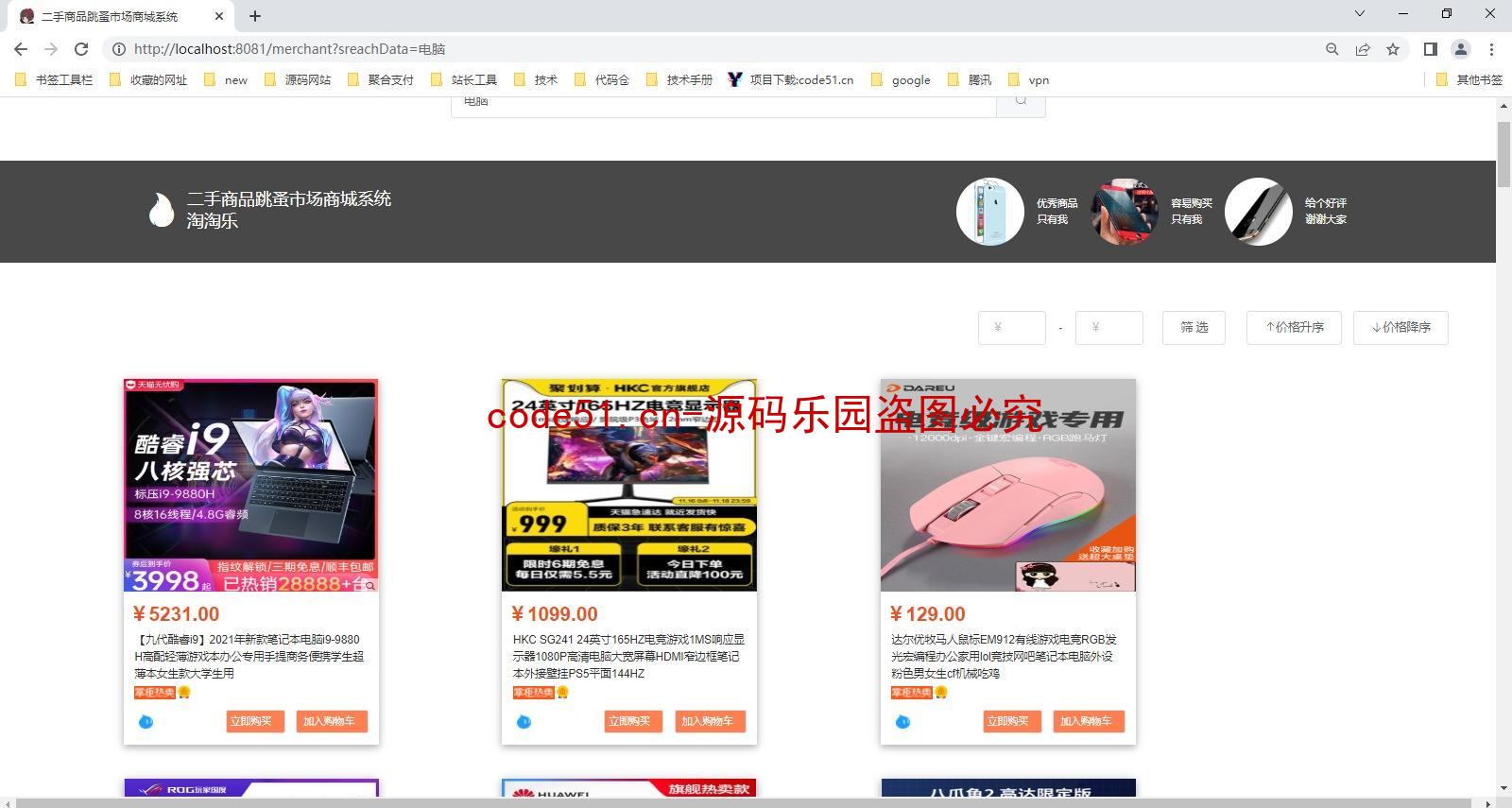Image resolution: width=1512 pixels, height=808 pixels.
Task: Click 立即购买 for the HKC monitor
Action: (633, 722)
